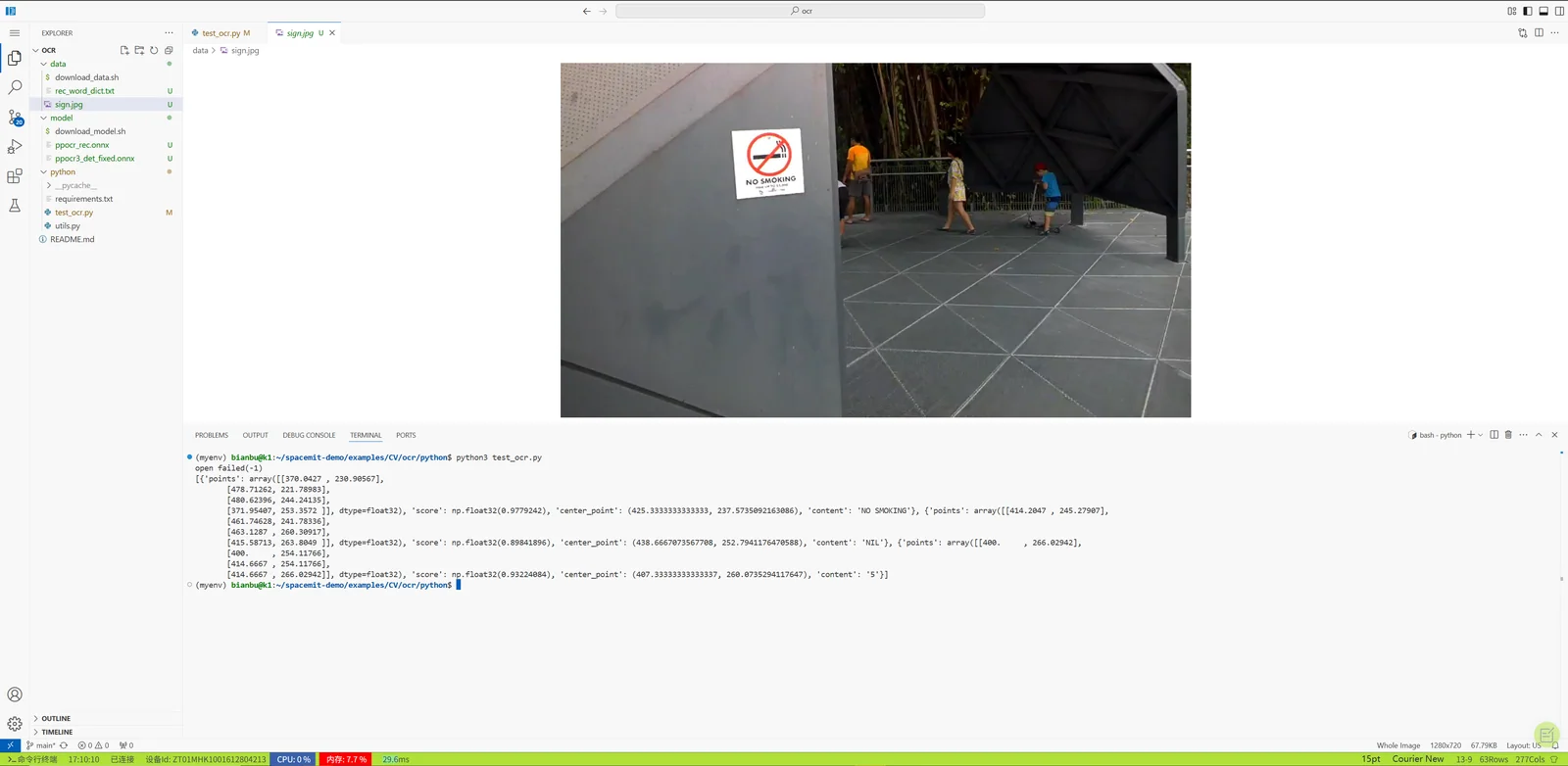Viewport: 1568px width, 766px height.
Task: Open the Run and Debug view
Action: click(x=15, y=147)
